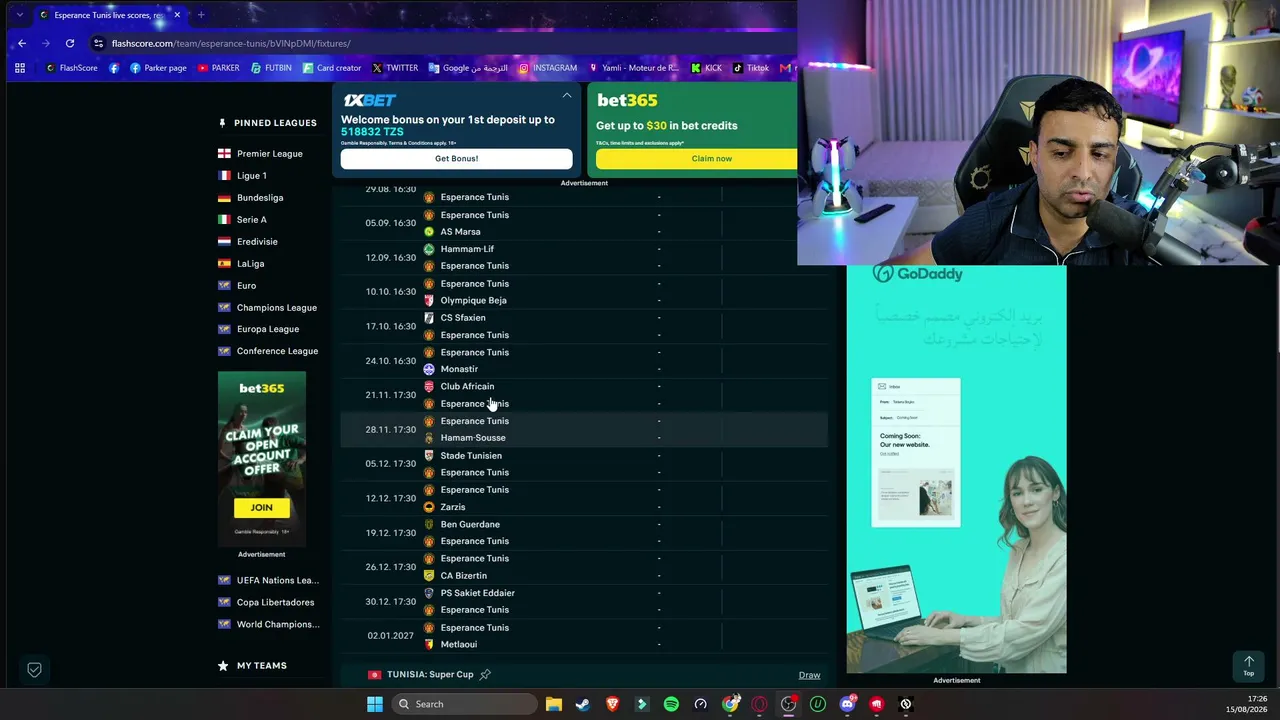Image resolution: width=1280 pixels, height=720 pixels.
Task: Click the Club Africain team name
Action: 467,386
